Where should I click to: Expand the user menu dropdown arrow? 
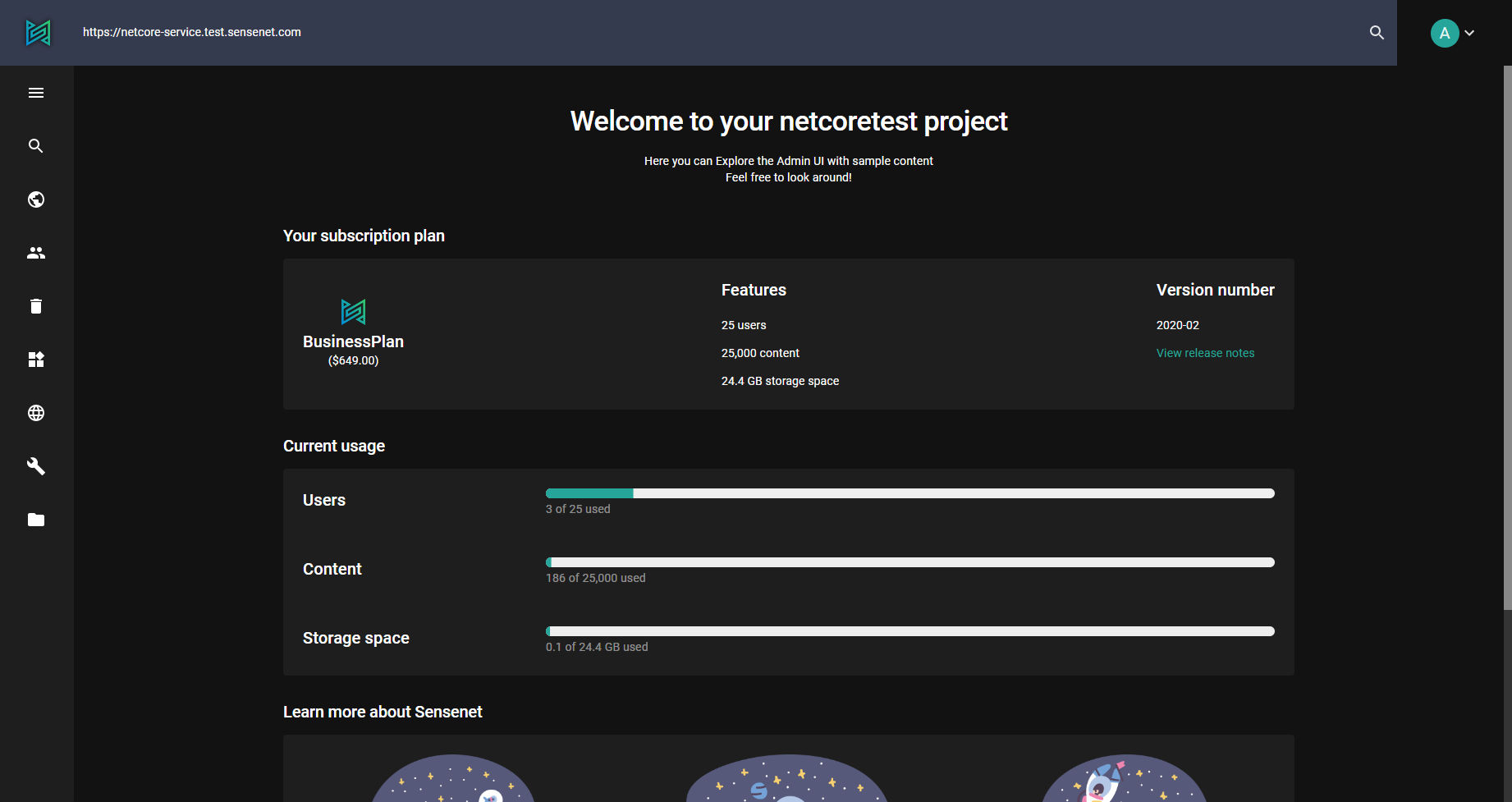coord(1470,33)
